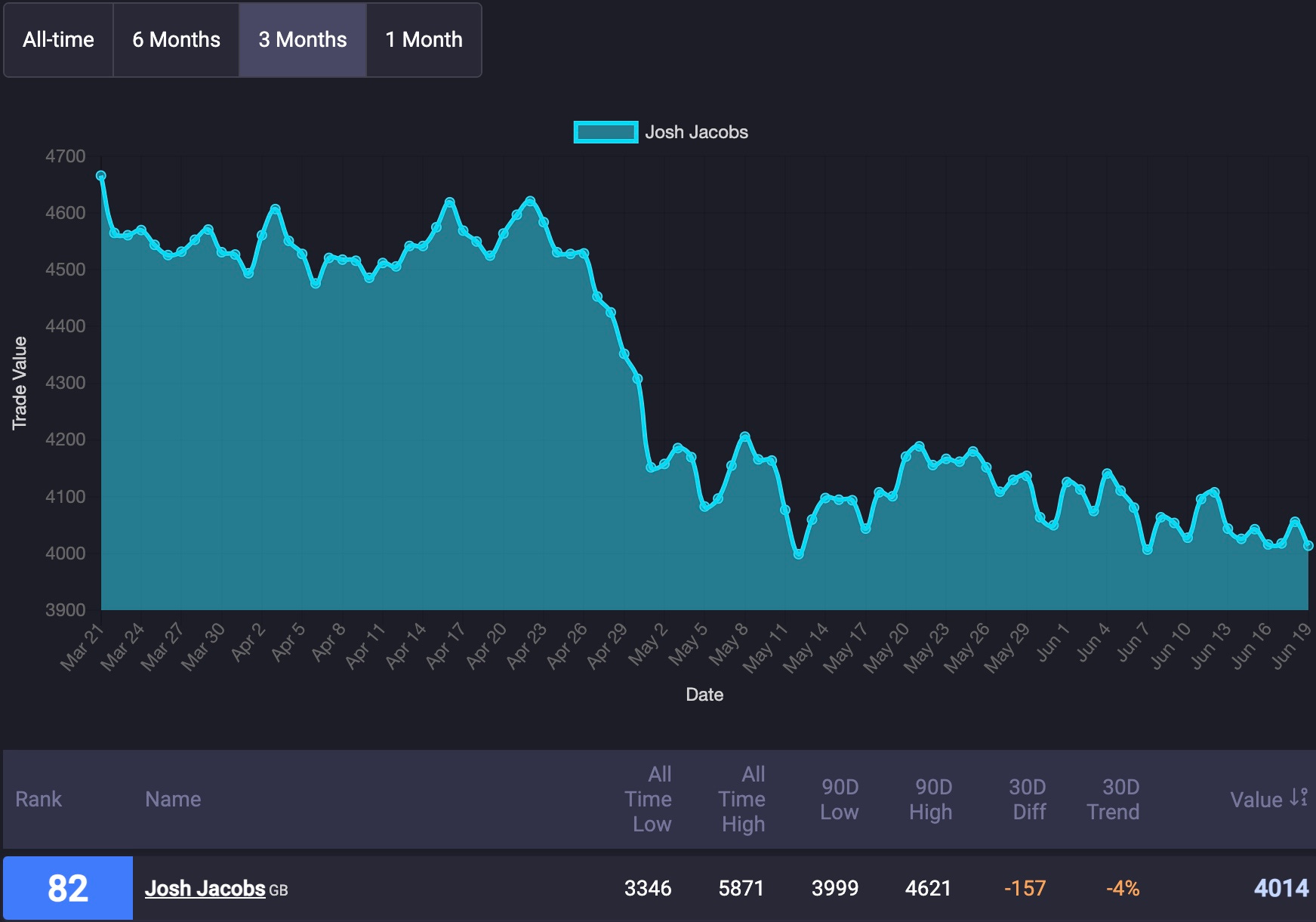Screen dimensions: 1316x922
Task: Click the 90D Low column header
Action: [x=840, y=799]
